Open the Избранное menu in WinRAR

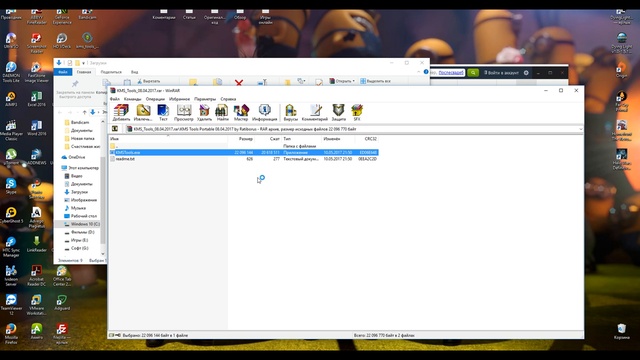point(179,99)
